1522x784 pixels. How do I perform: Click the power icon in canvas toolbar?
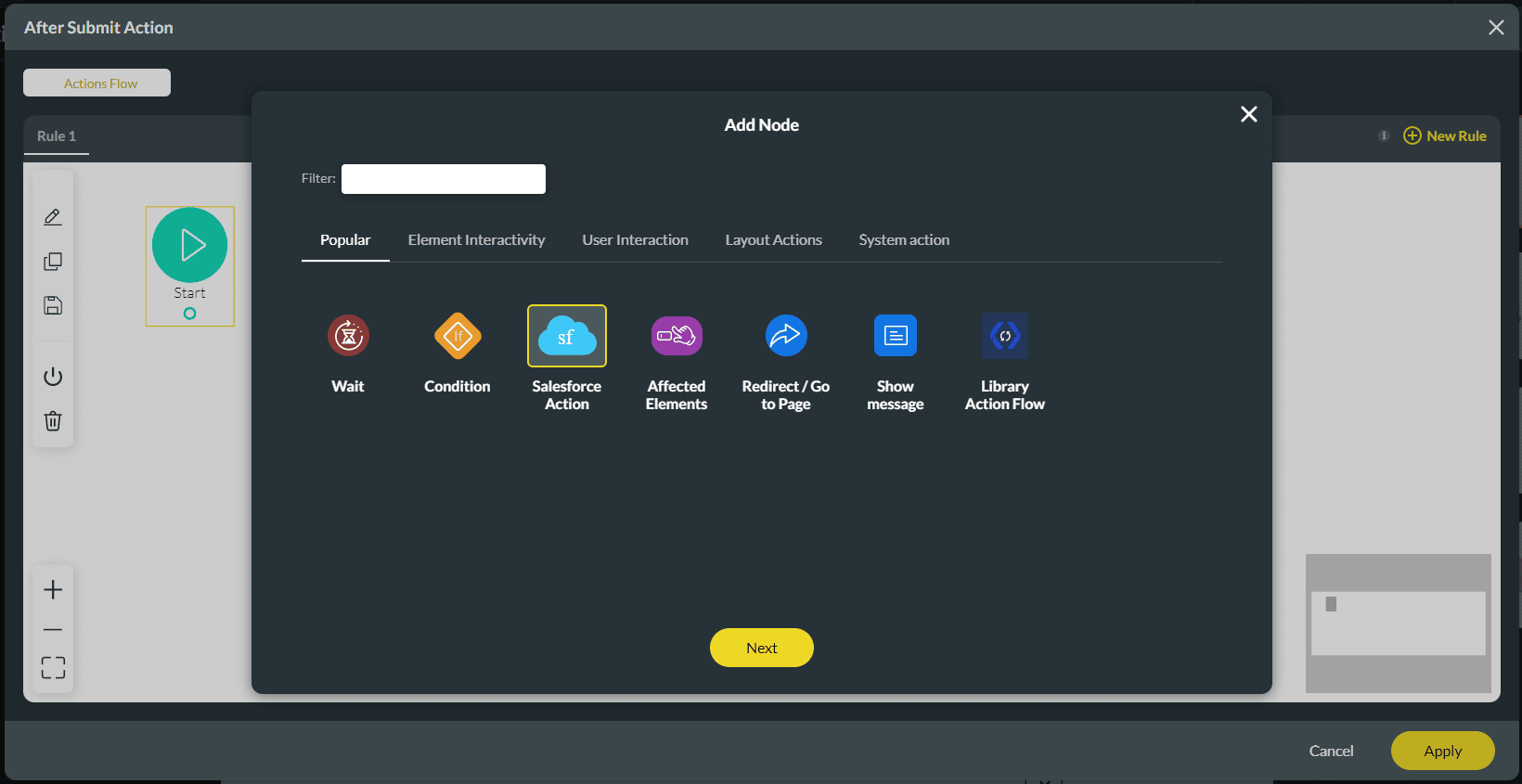(53, 377)
